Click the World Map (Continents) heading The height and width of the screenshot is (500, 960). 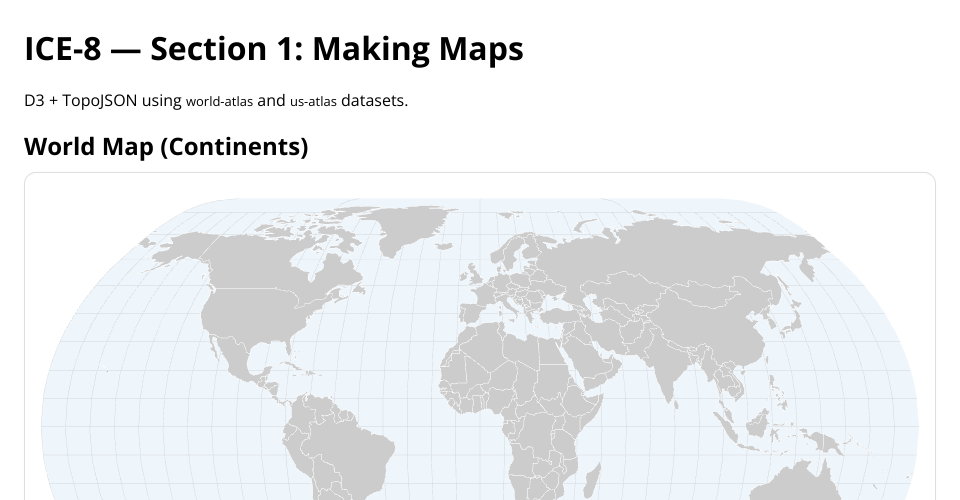coord(166,146)
